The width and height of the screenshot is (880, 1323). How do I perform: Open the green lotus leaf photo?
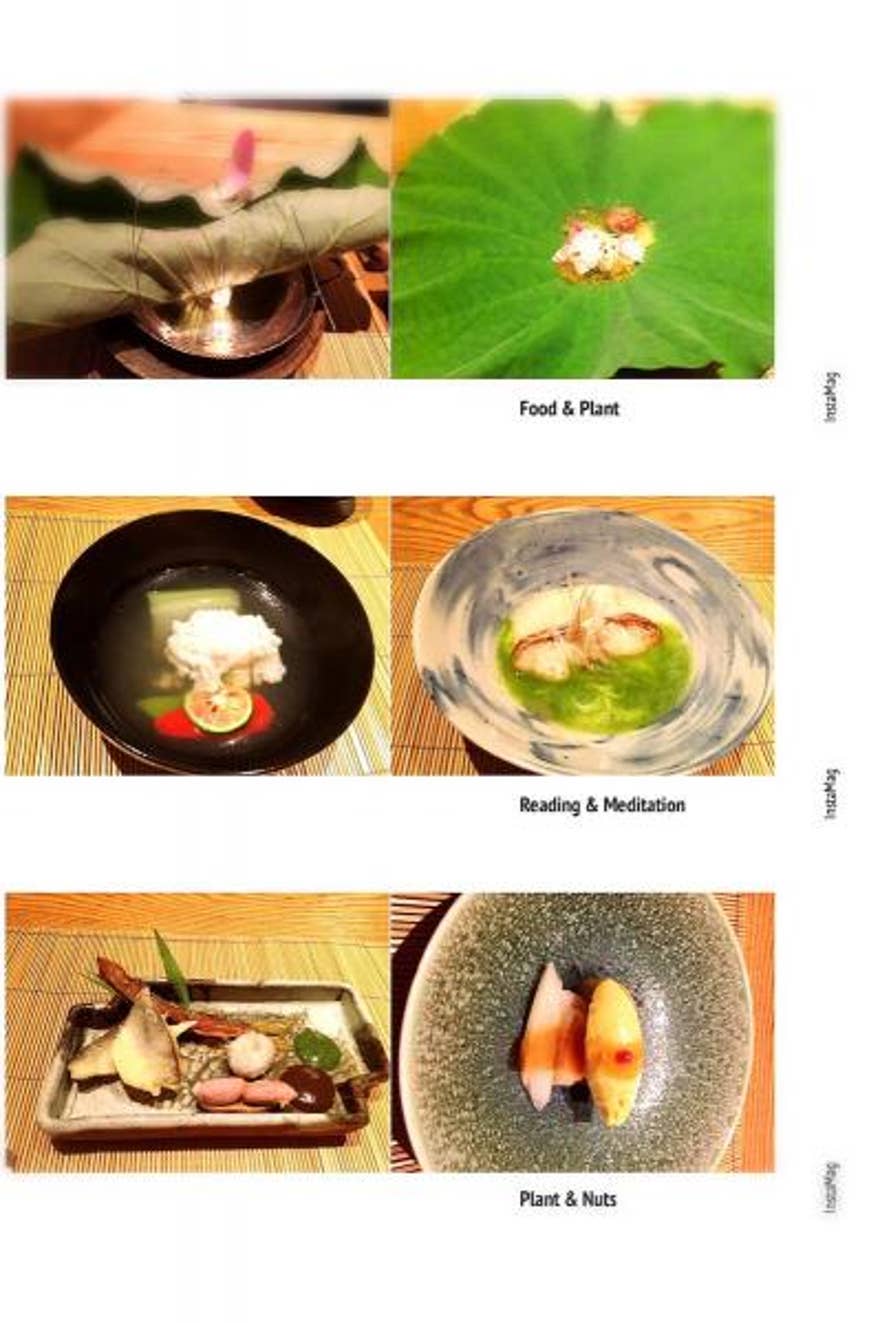(582, 238)
